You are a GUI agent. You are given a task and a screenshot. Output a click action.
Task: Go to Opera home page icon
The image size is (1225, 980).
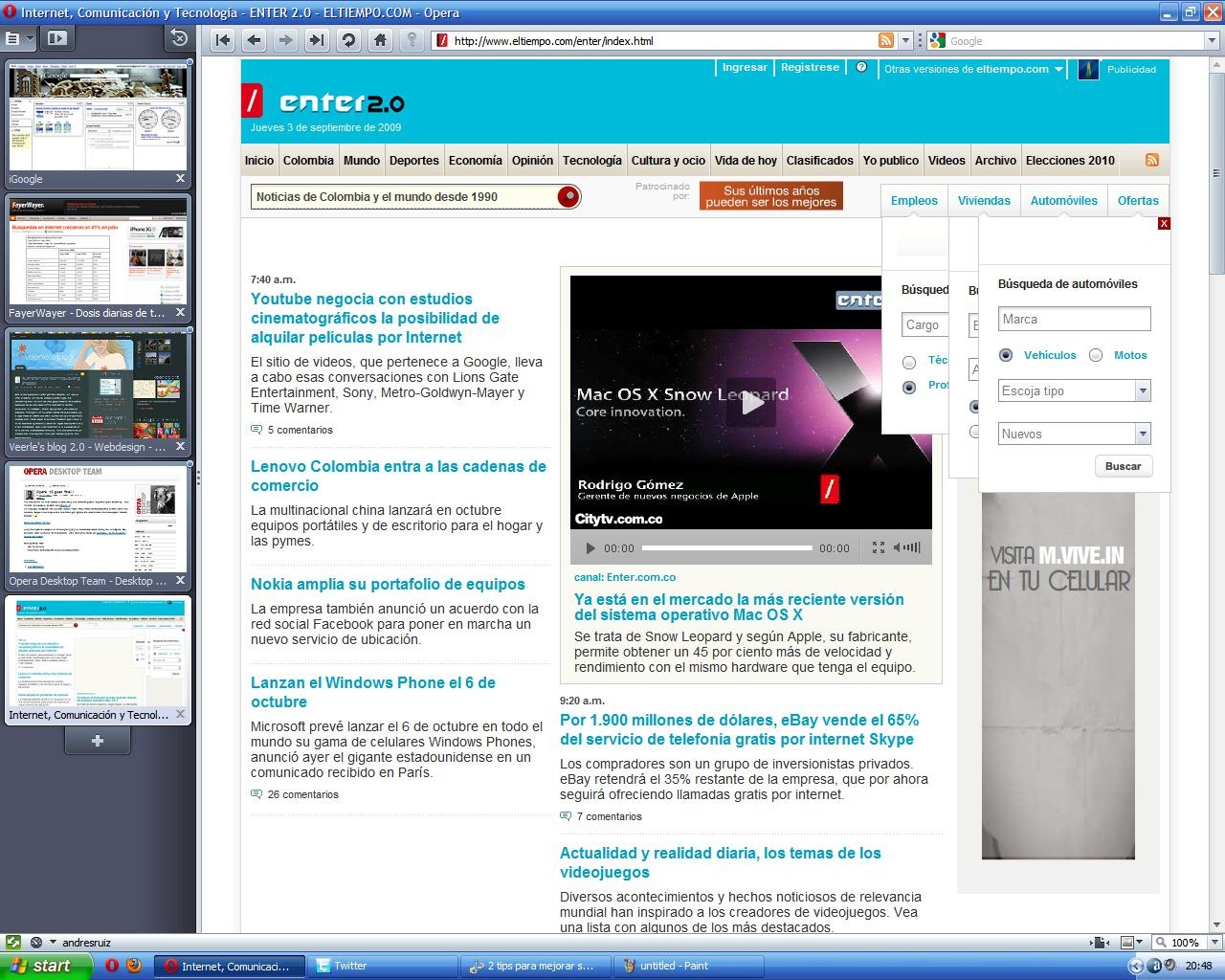point(380,40)
